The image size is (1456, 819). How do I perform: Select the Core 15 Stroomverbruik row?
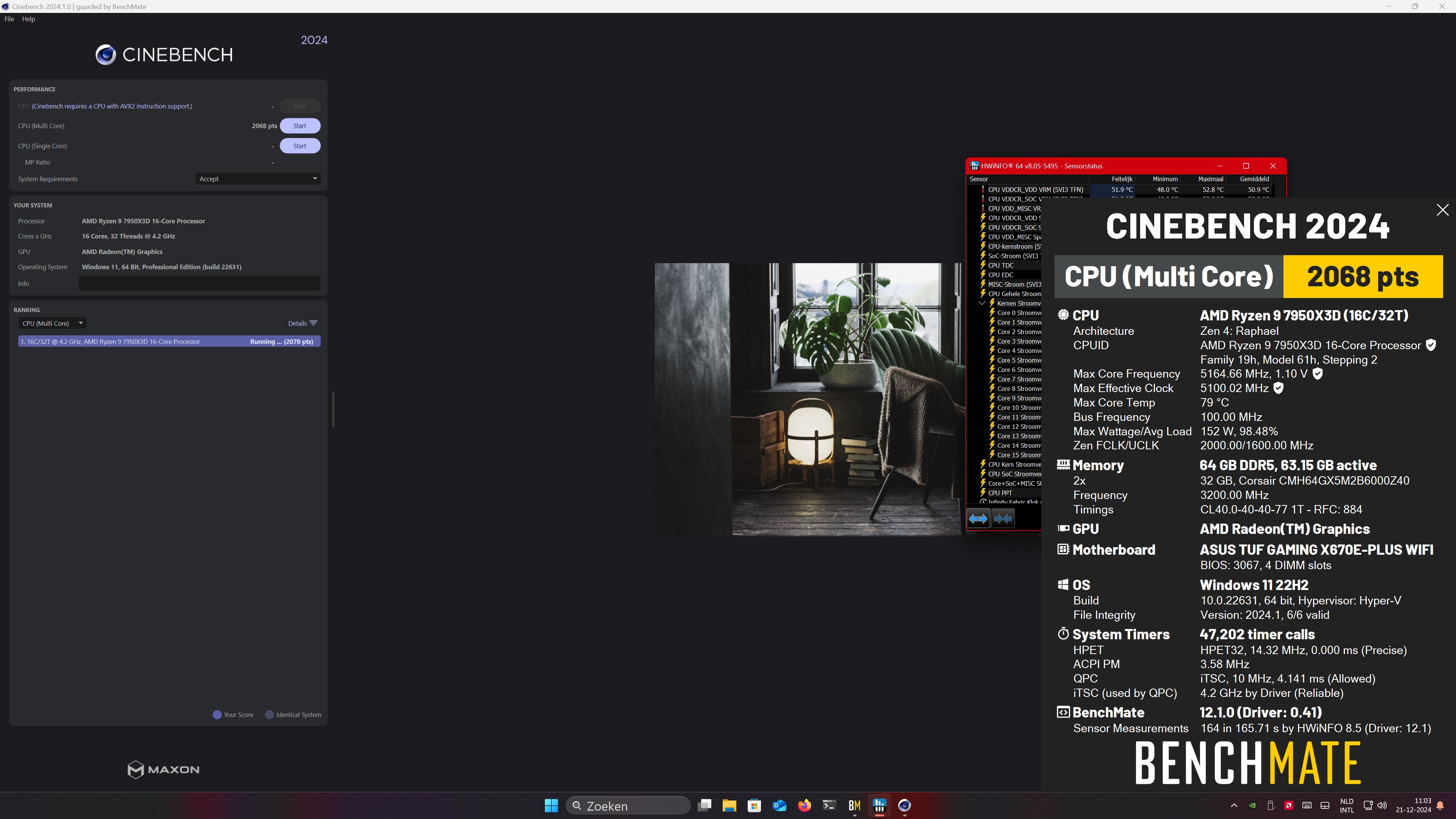[1018, 455]
